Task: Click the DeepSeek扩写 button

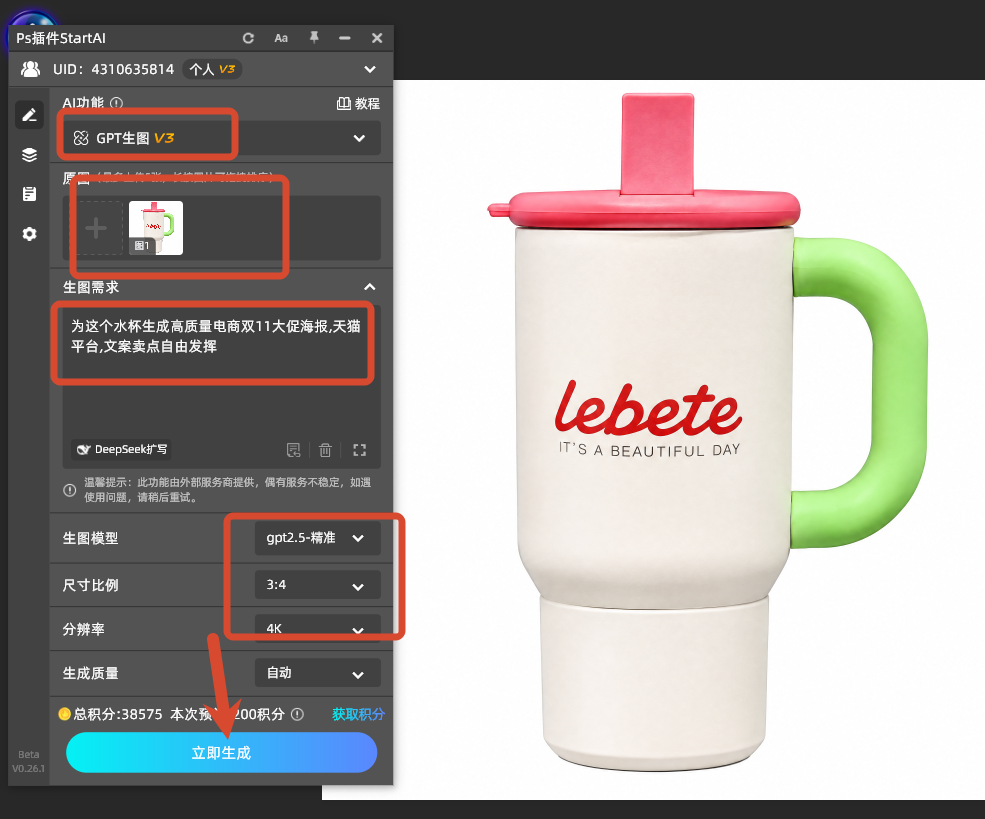Action: pyautogui.click(x=121, y=450)
